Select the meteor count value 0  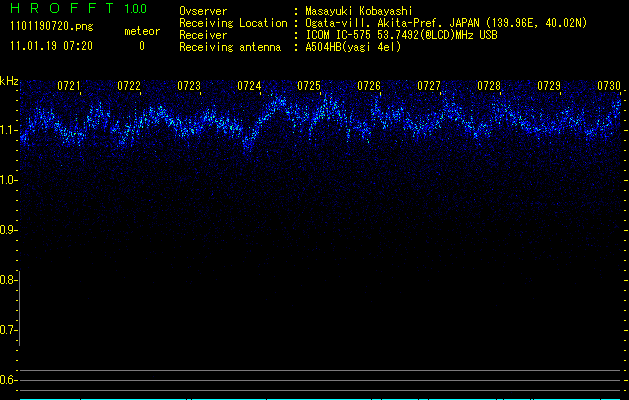tap(141, 45)
